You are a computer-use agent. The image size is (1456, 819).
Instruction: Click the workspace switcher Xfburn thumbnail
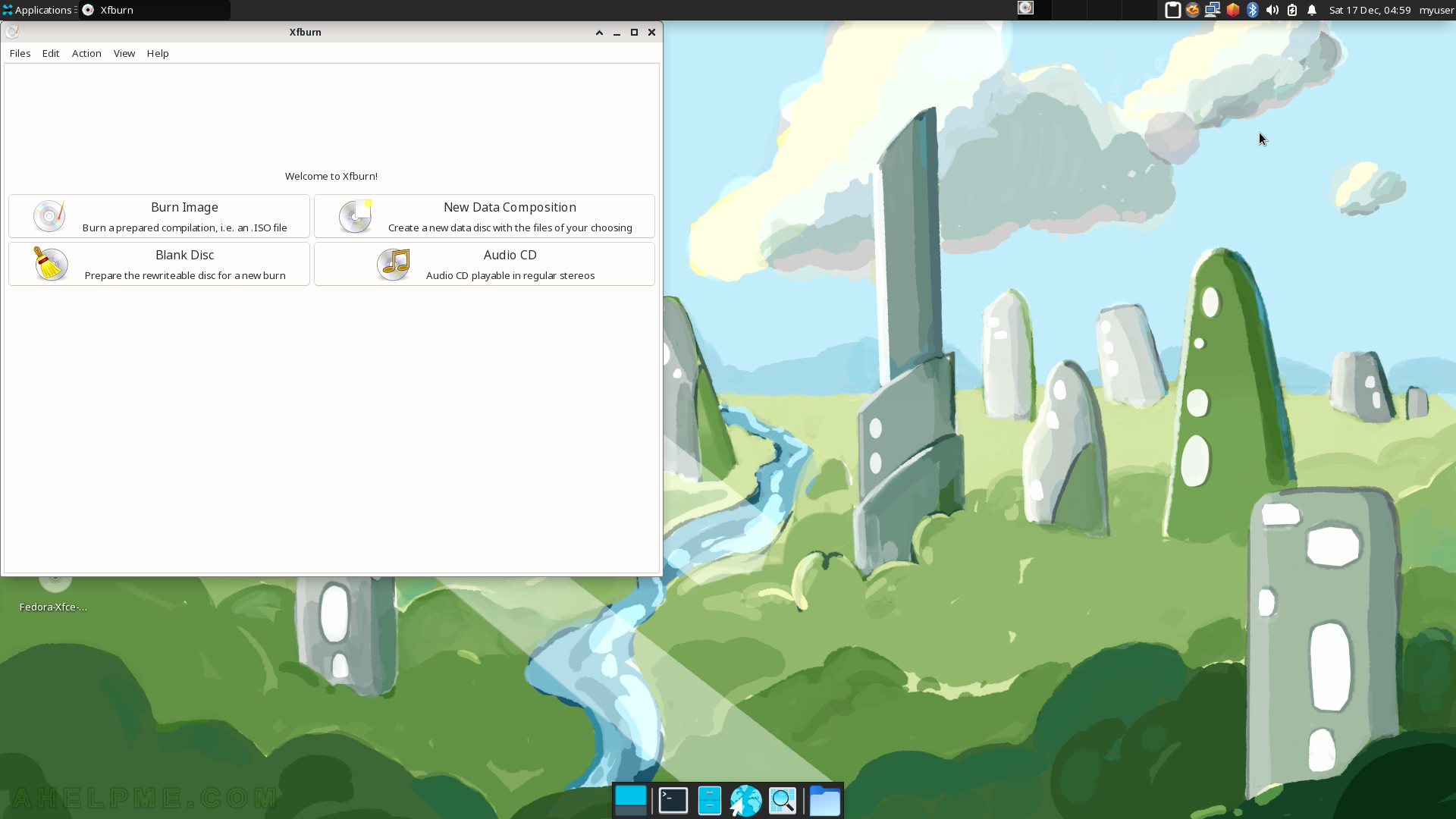pyautogui.click(x=1025, y=8)
